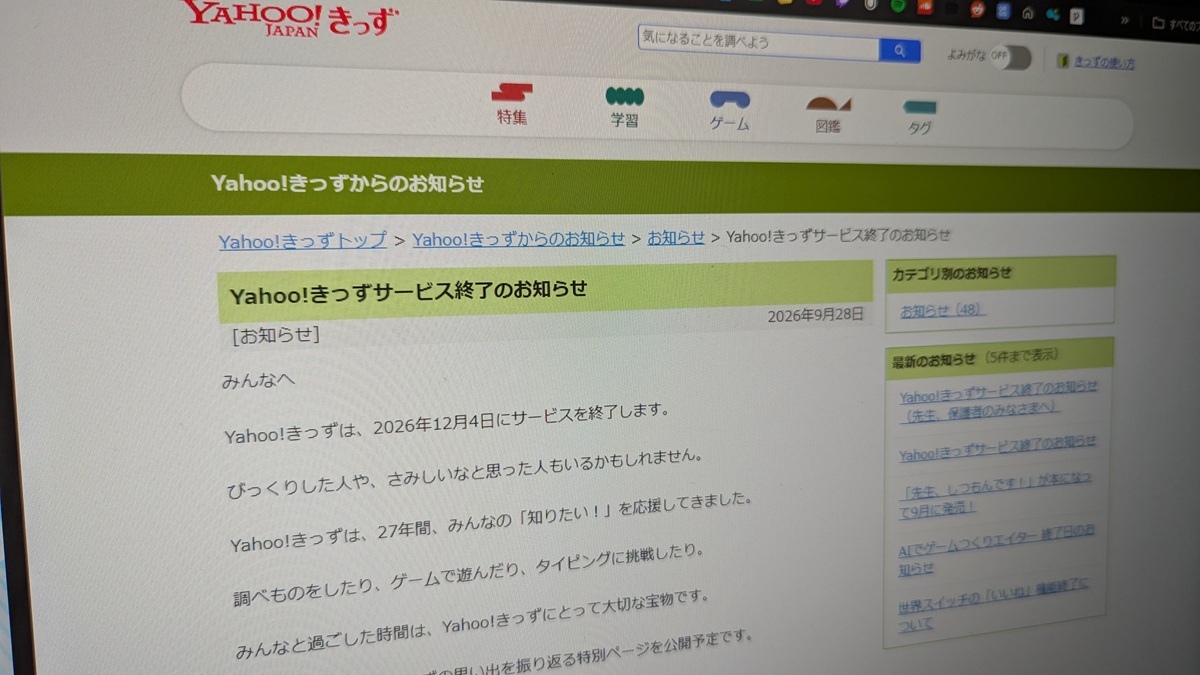
Task: Open the 図鑑 category icon
Action: point(829,103)
